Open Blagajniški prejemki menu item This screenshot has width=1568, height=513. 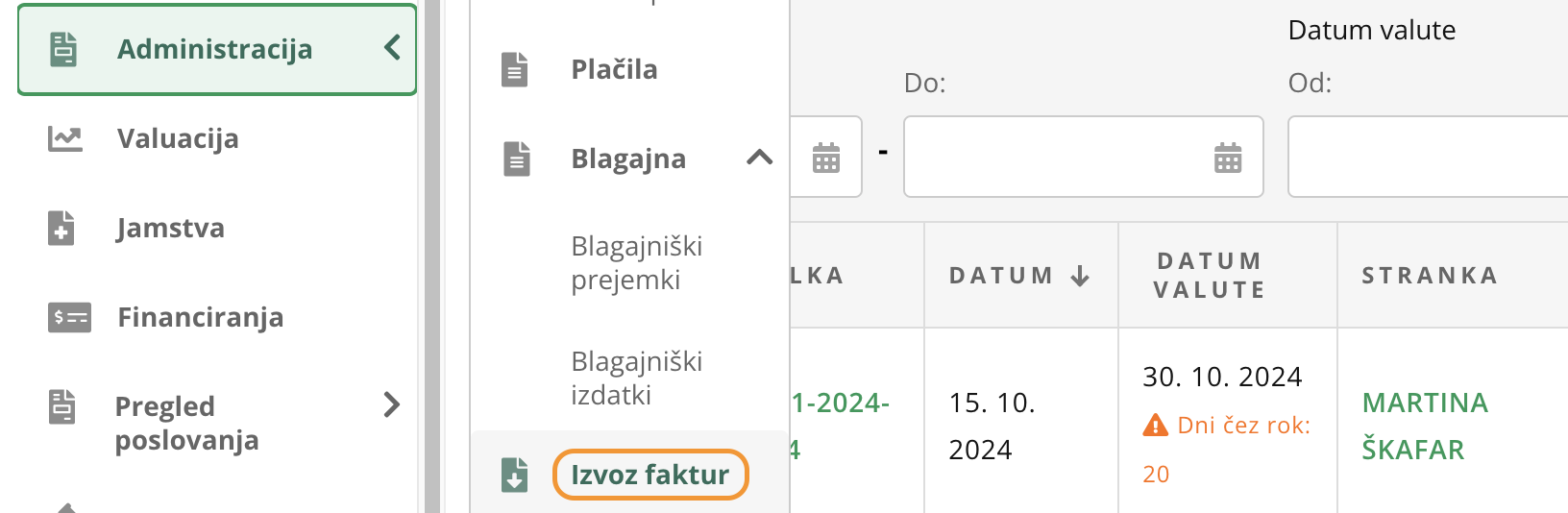tap(637, 263)
